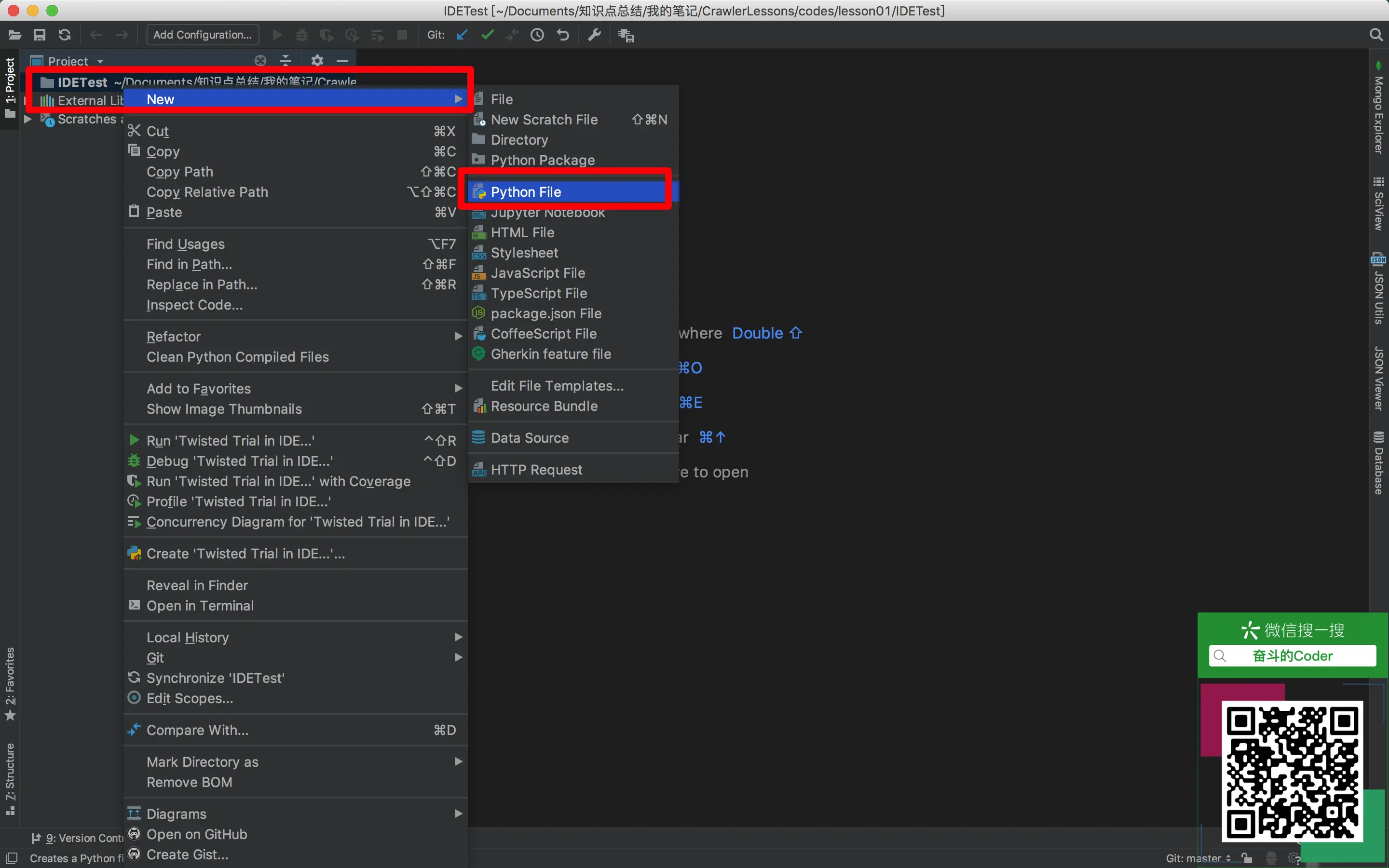The width and height of the screenshot is (1389, 868).
Task: Click the Add Configuration... button
Action: coord(202,35)
